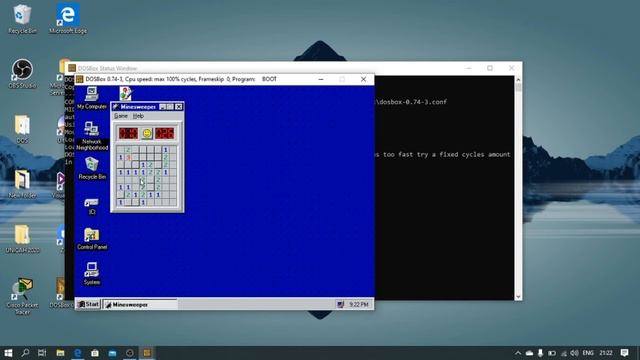Click the Minesweeper mine counter display
Viewport: 640px width, 360px height.
pos(128,133)
